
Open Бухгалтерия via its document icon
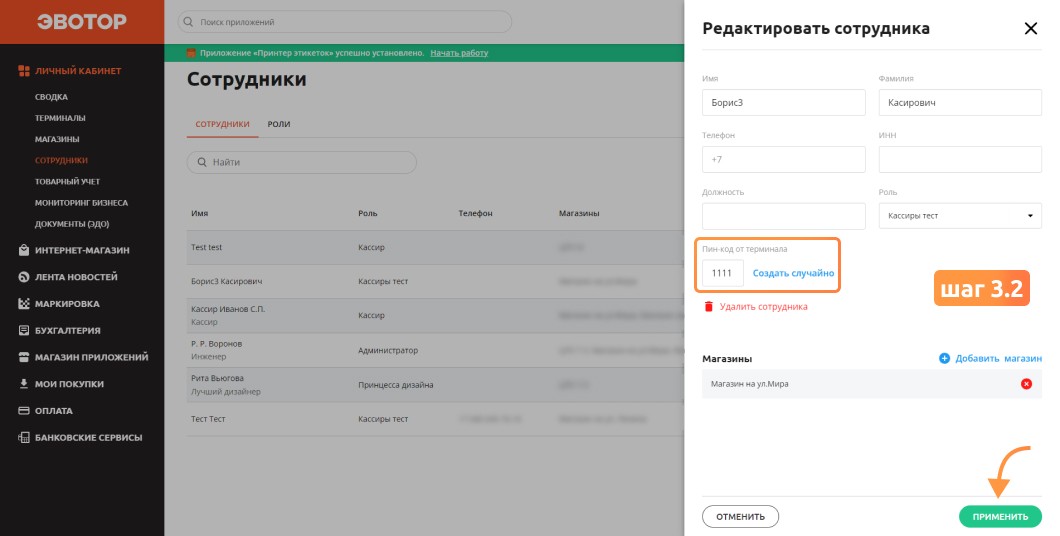coord(24,331)
